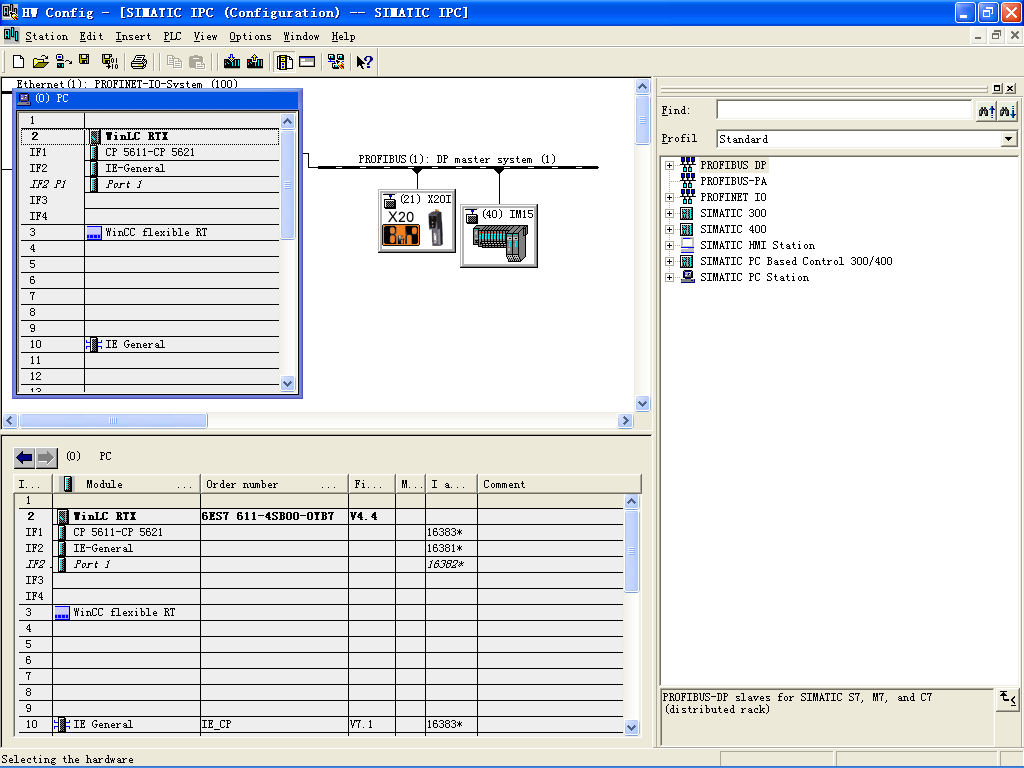This screenshot has height=768, width=1024.
Task: Expand the SIMATIC 400 tree node
Action: (669, 230)
